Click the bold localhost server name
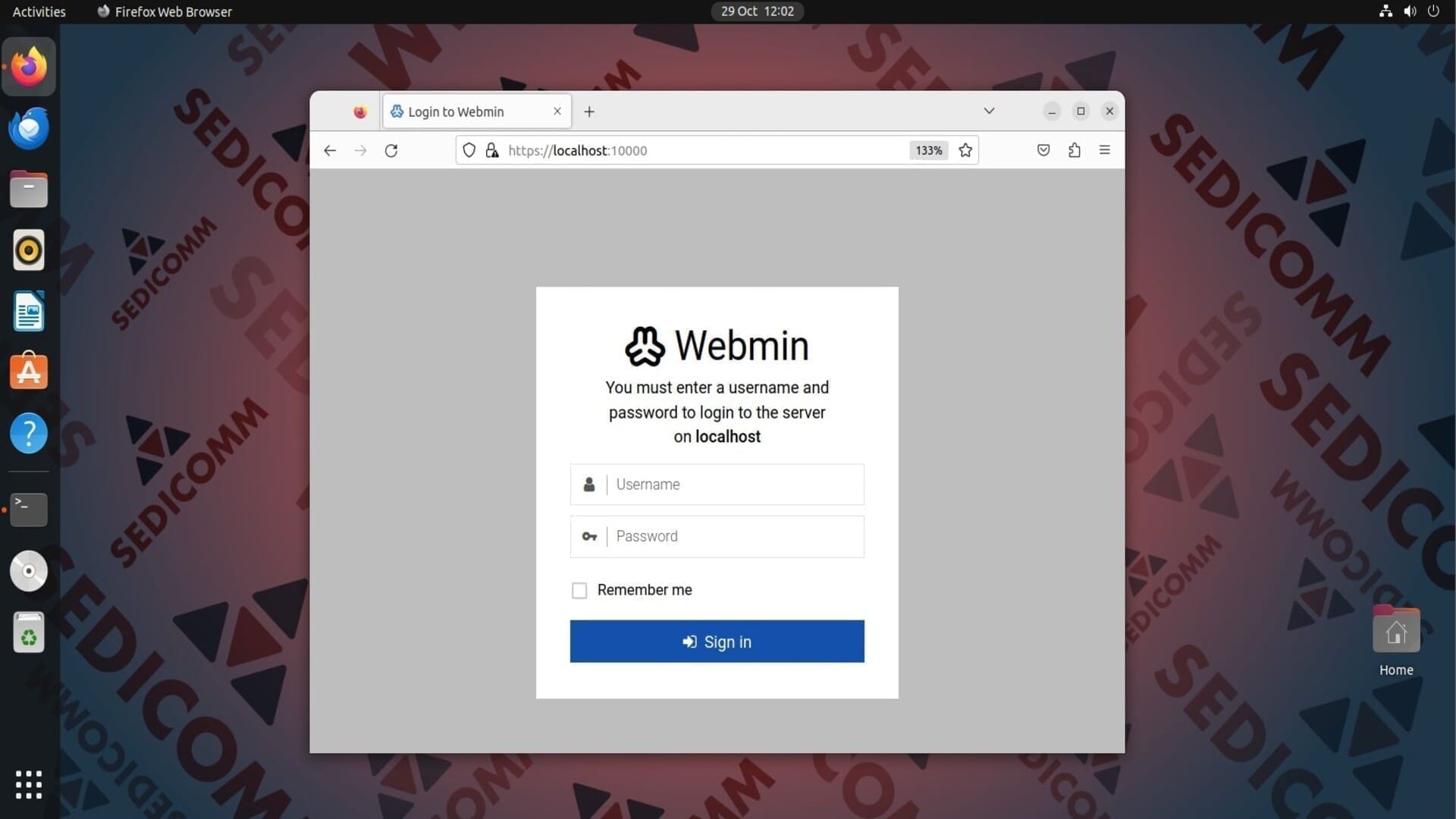 (728, 437)
